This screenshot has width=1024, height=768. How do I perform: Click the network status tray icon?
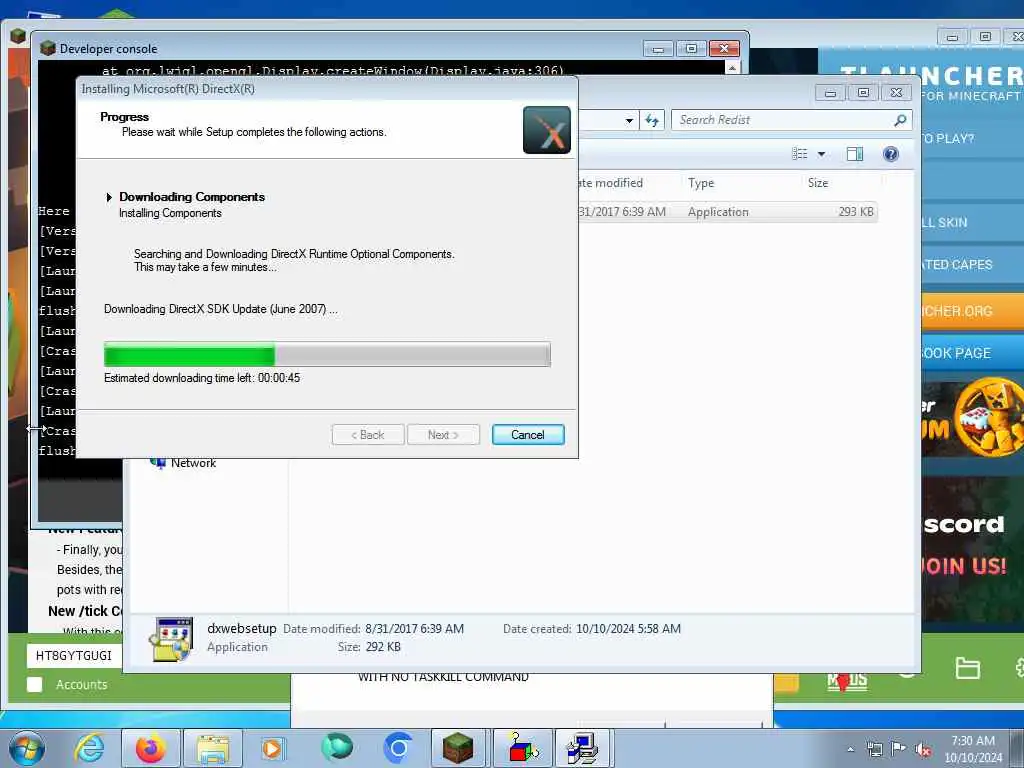pos(874,749)
